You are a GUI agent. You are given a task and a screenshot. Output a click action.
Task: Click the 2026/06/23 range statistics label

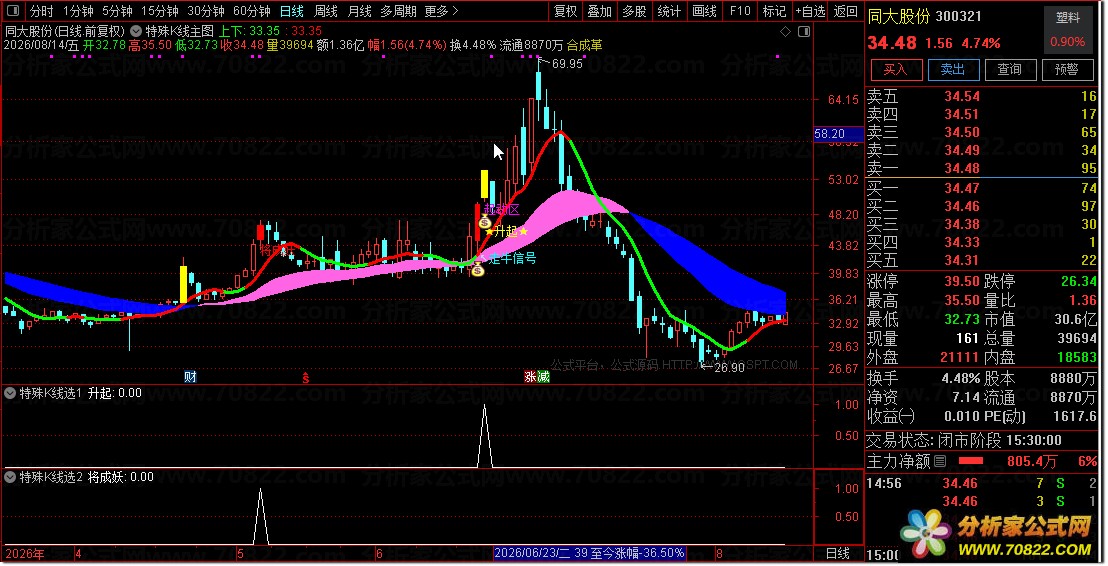(589, 553)
